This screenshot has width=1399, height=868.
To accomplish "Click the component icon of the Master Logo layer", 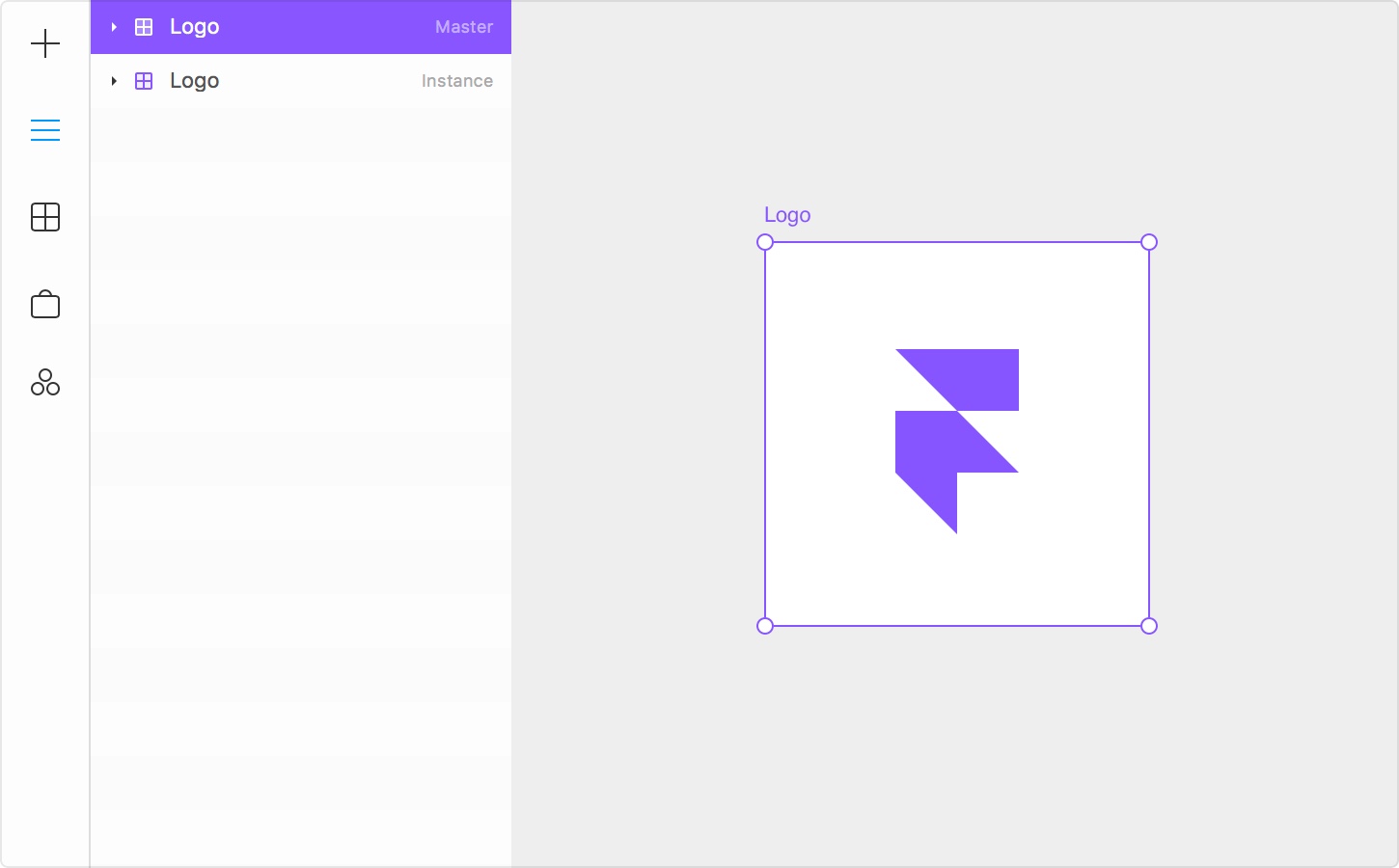I will pyautogui.click(x=144, y=27).
